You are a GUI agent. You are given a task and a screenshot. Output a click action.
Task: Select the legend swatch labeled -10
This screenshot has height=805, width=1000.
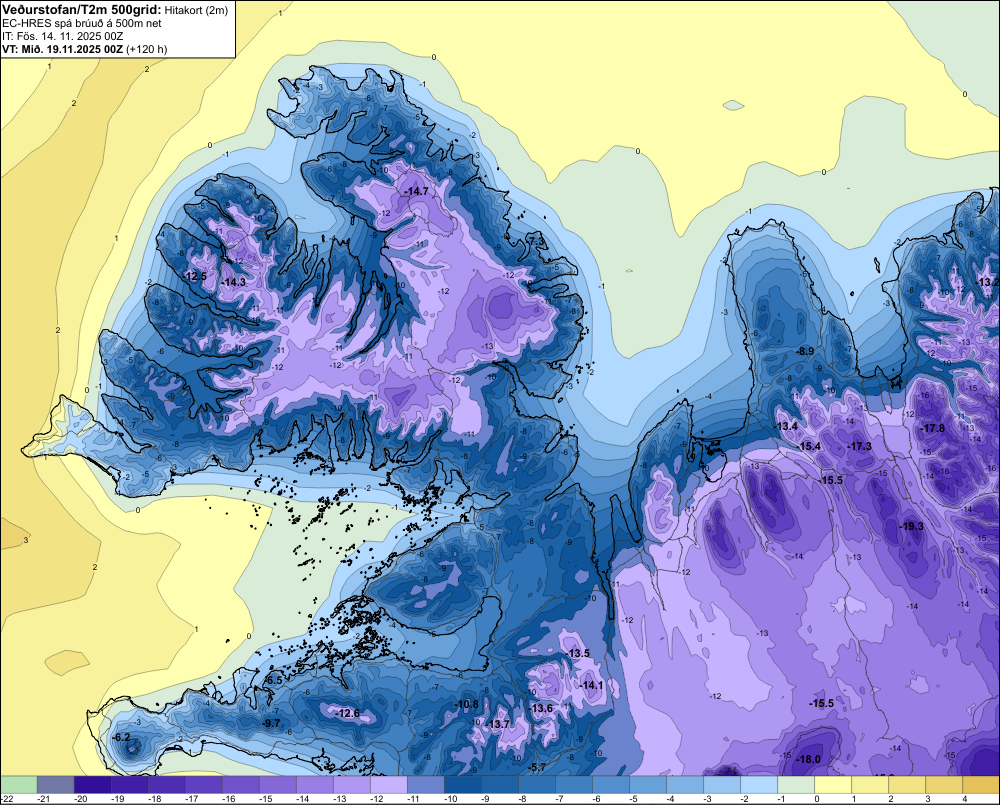[x=462, y=785]
